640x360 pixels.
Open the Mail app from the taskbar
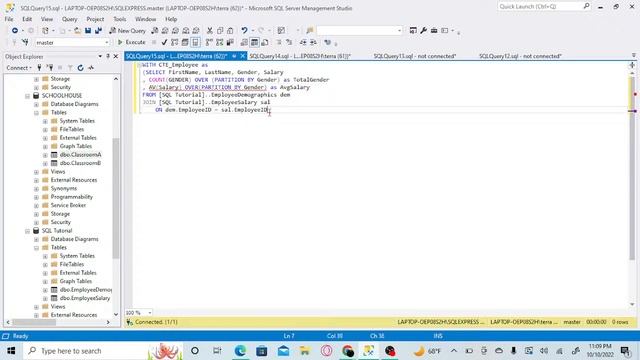tap(283, 351)
